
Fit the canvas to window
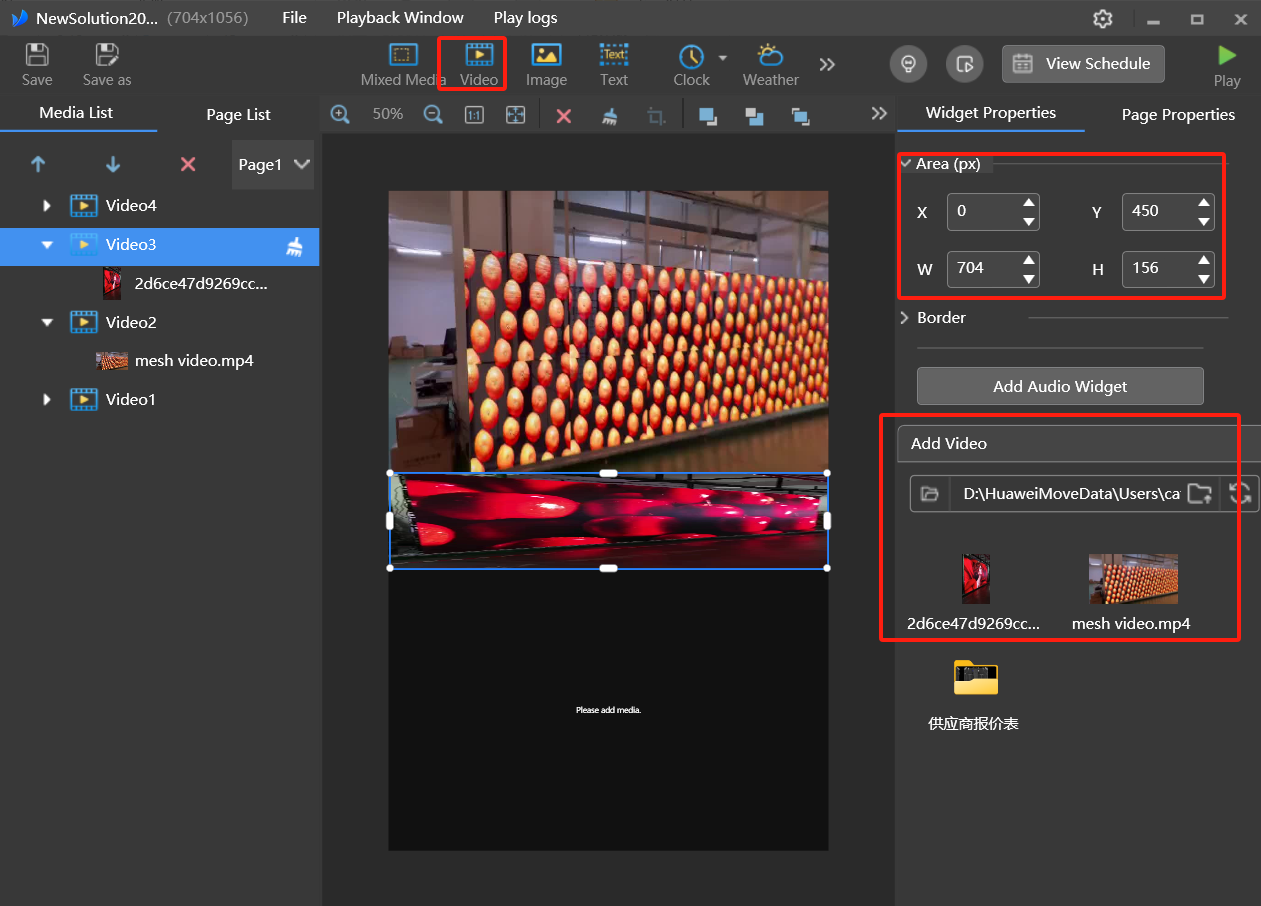(515, 115)
